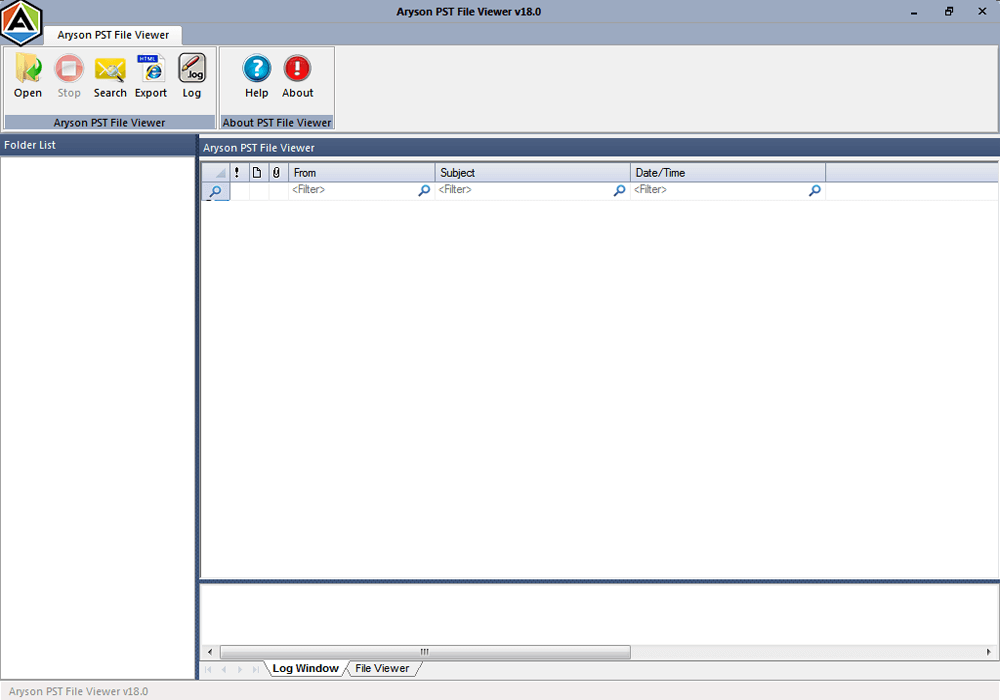This screenshot has height=700, width=1000.
Task: Click the grid top-left corner selector
Action: point(216,173)
